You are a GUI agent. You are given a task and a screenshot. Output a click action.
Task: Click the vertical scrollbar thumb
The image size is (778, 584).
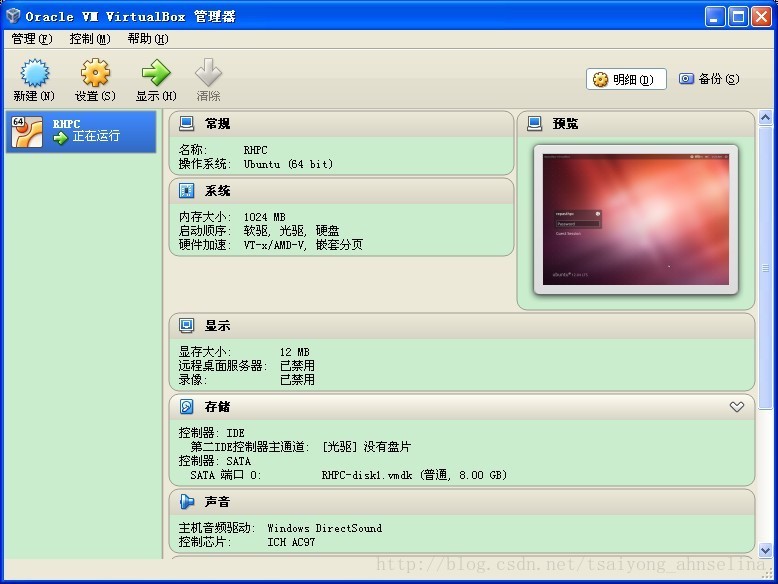pyautogui.click(x=766, y=268)
